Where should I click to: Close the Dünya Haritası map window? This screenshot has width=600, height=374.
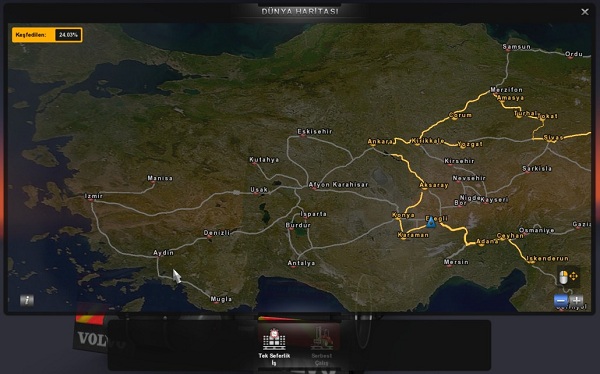[585, 12]
